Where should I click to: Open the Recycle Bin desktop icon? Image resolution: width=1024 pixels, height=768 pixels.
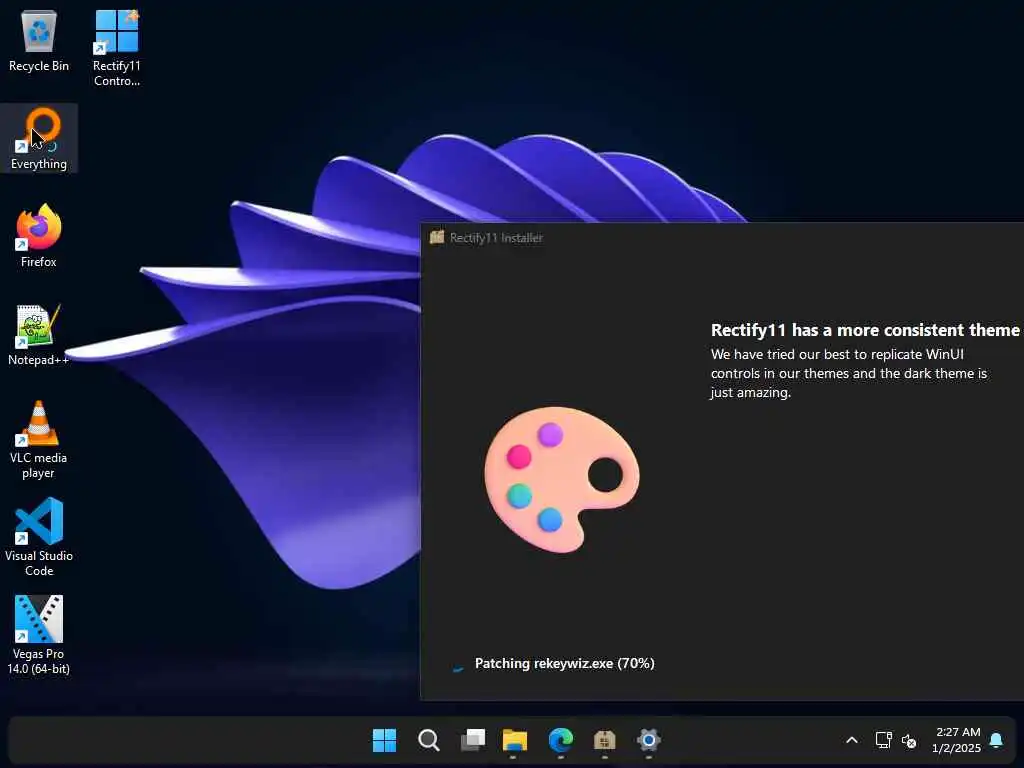[39, 40]
